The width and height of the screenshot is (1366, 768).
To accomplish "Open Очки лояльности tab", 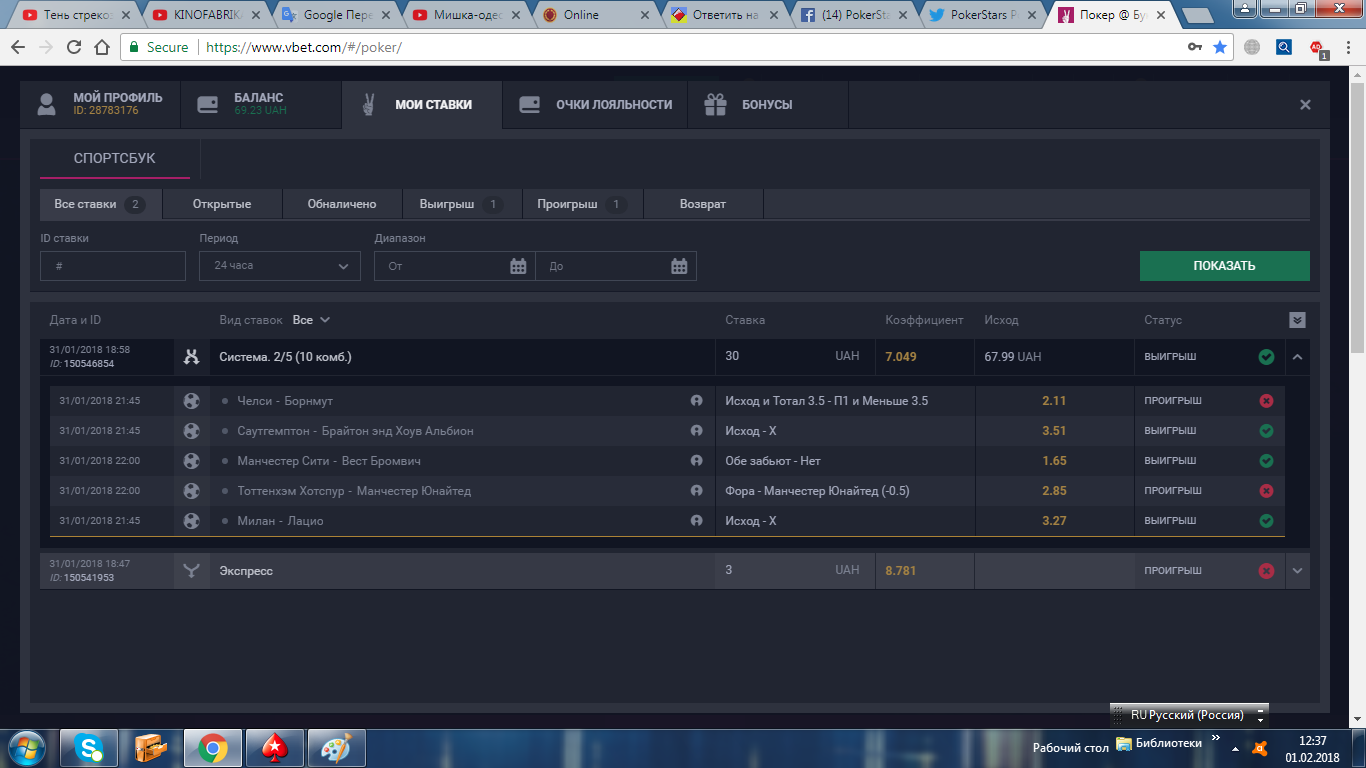I will point(595,104).
